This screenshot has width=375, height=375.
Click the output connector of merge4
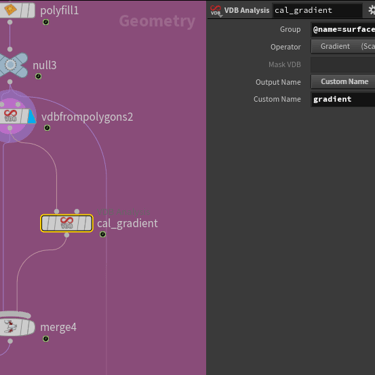[x=10, y=341]
